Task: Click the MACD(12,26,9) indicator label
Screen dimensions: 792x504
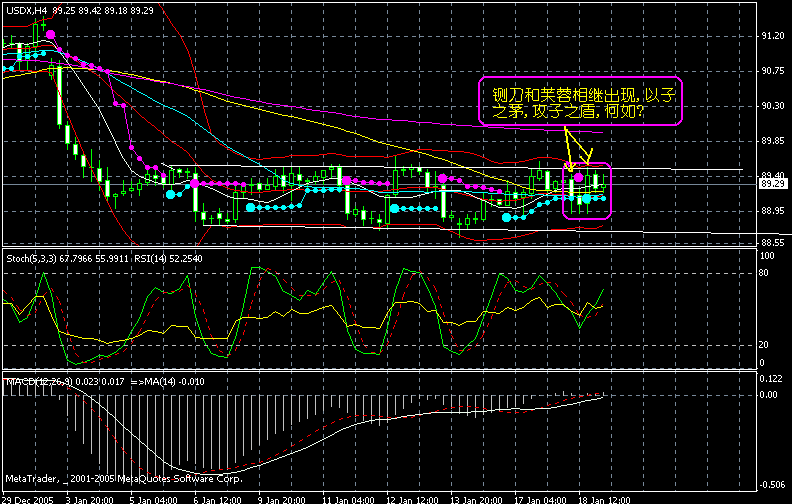Action: tap(105, 382)
